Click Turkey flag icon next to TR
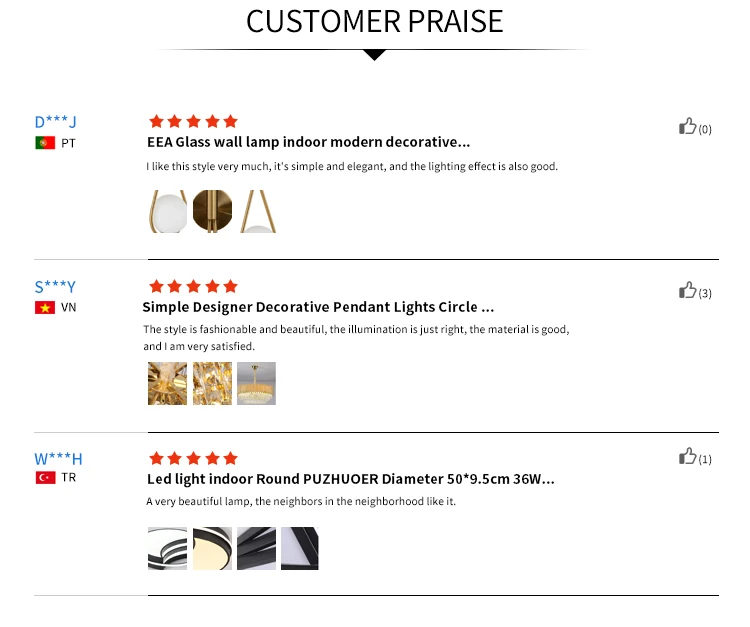Viewport: 750px width, 627px height. click(x=45, y=478)
